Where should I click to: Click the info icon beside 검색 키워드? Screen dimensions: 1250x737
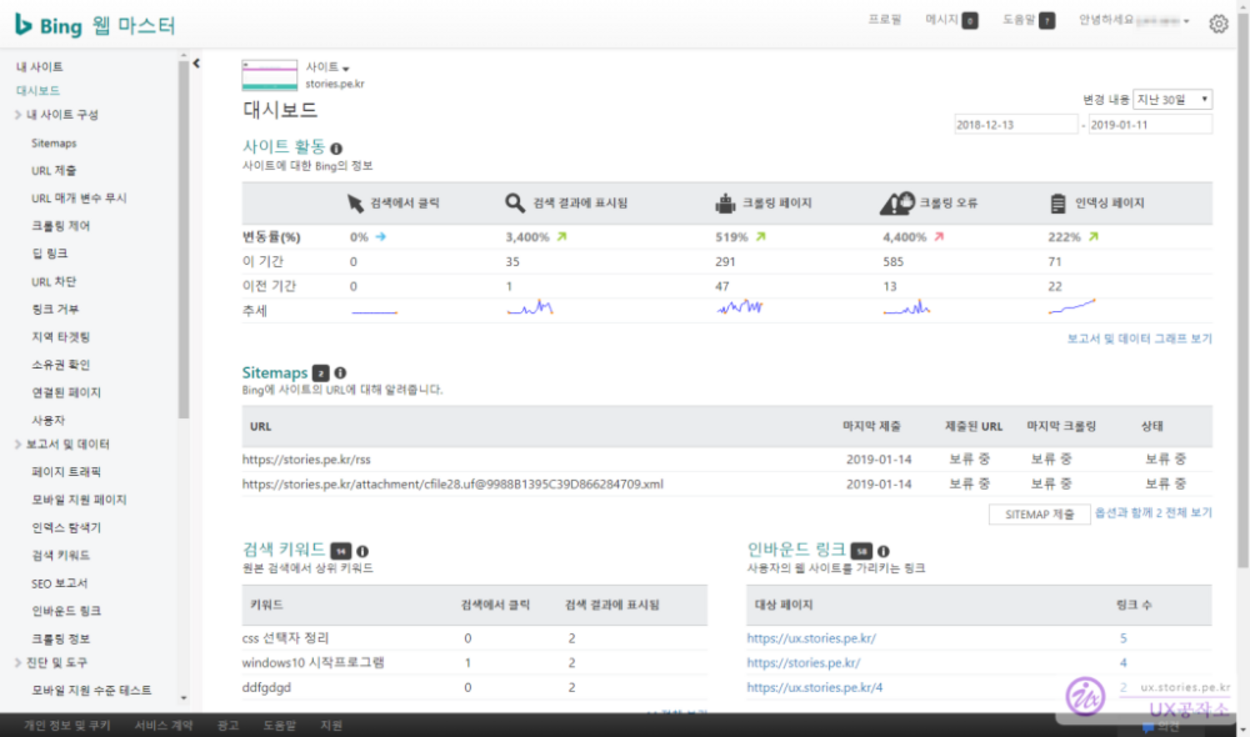click(363, 551)
